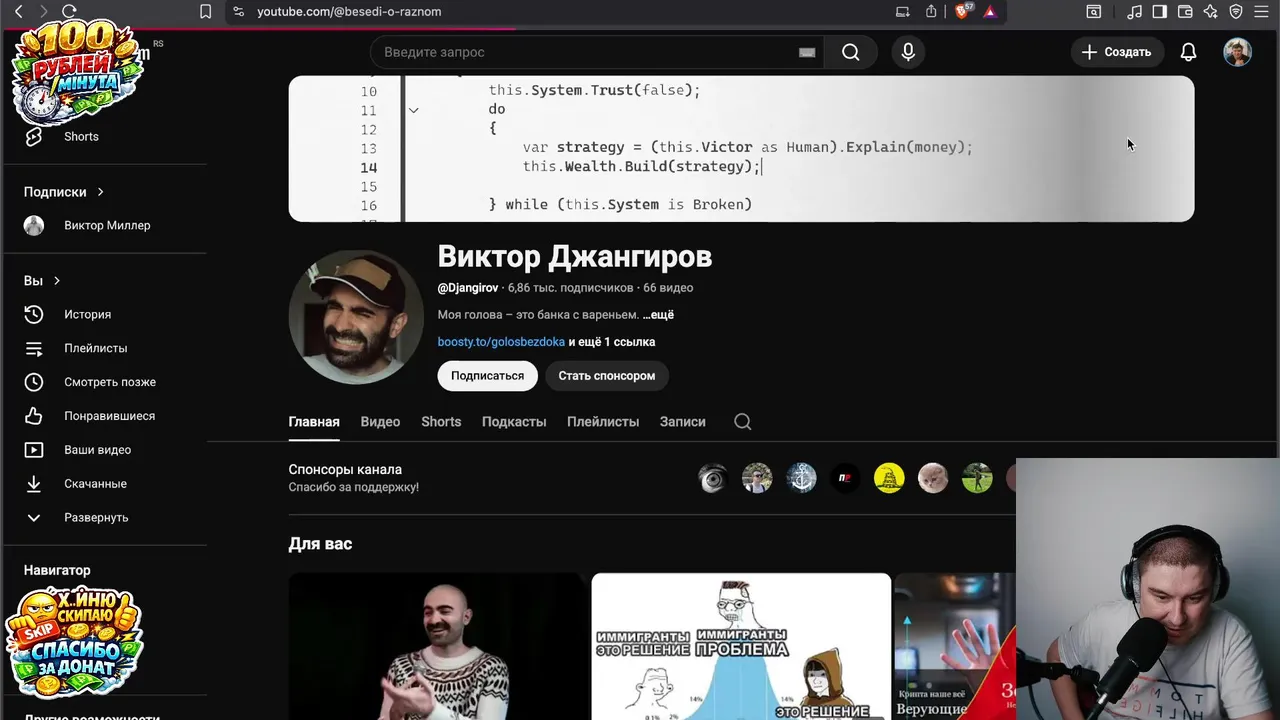The height and width of the screenshot is (720, 1280).
Task: Select the Главная channel tab
Action: (314, 422)
